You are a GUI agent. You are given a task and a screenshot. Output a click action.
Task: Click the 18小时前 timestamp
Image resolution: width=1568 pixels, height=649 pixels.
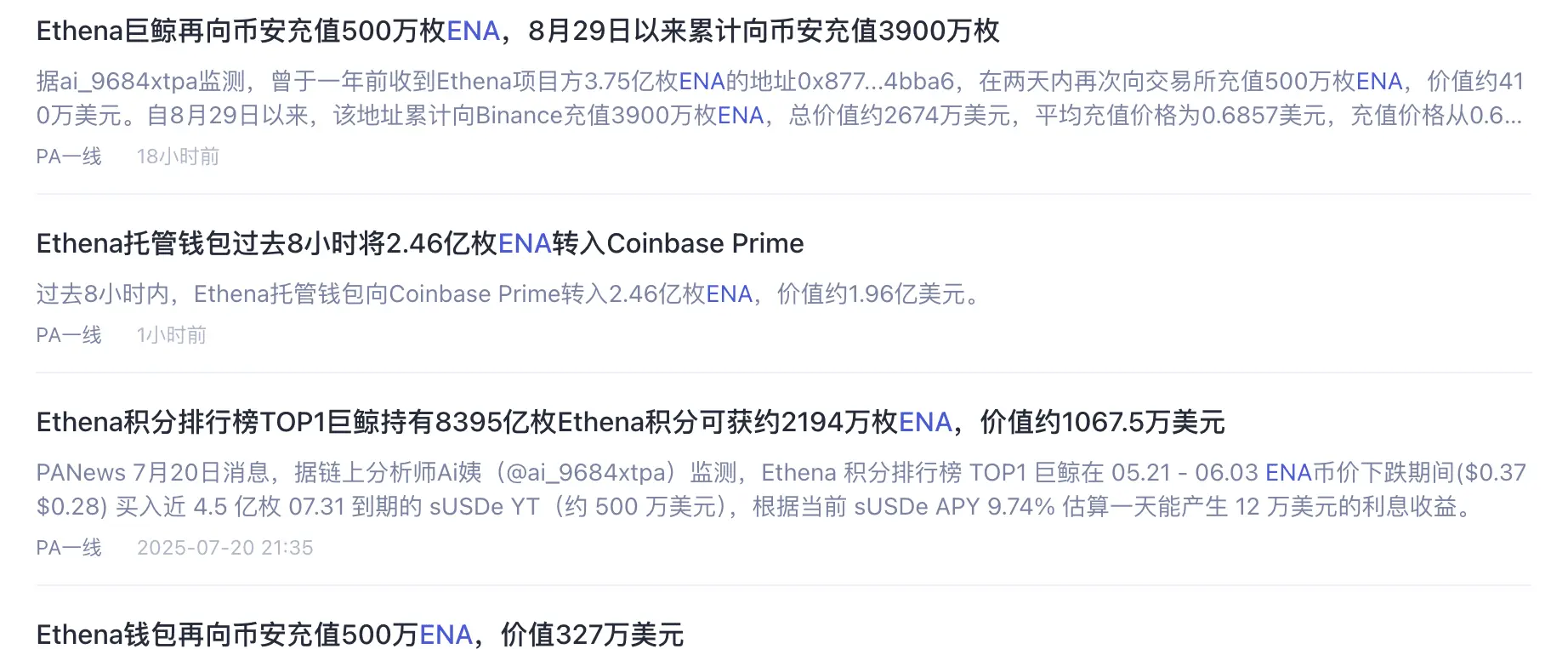click(x=178, y=157)
